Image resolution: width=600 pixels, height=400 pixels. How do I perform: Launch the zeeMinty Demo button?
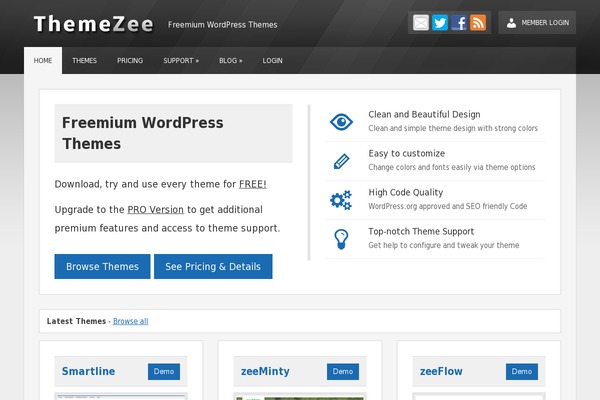(x=343, y=372)
